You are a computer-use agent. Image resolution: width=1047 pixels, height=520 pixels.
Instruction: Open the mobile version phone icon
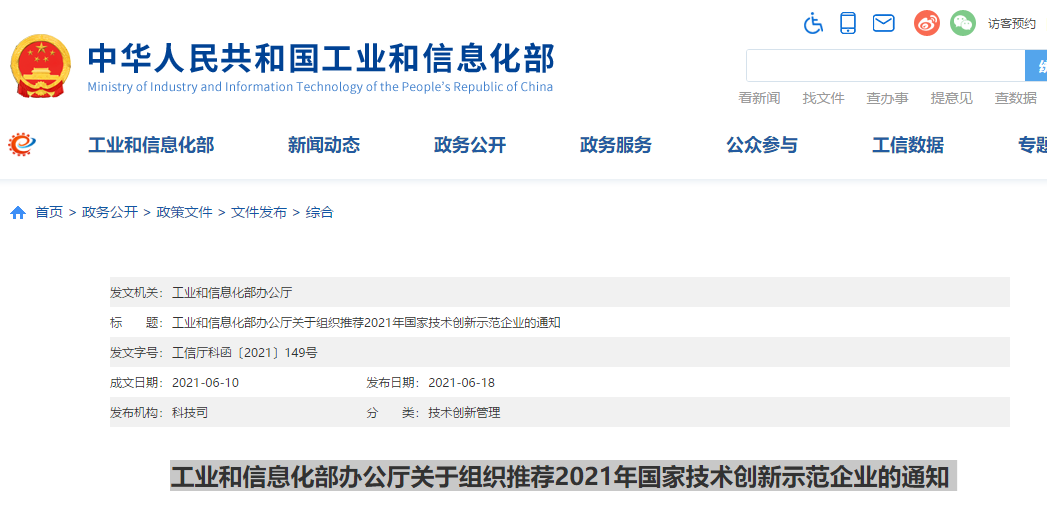click(848, 23)
